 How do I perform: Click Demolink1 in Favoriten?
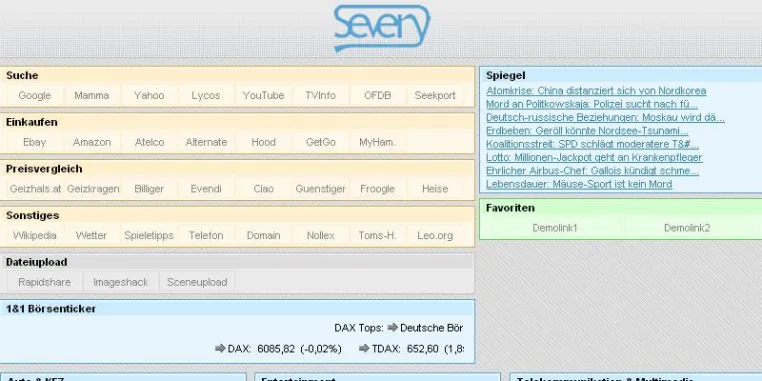pyautogui.click(x=554, y=227)
